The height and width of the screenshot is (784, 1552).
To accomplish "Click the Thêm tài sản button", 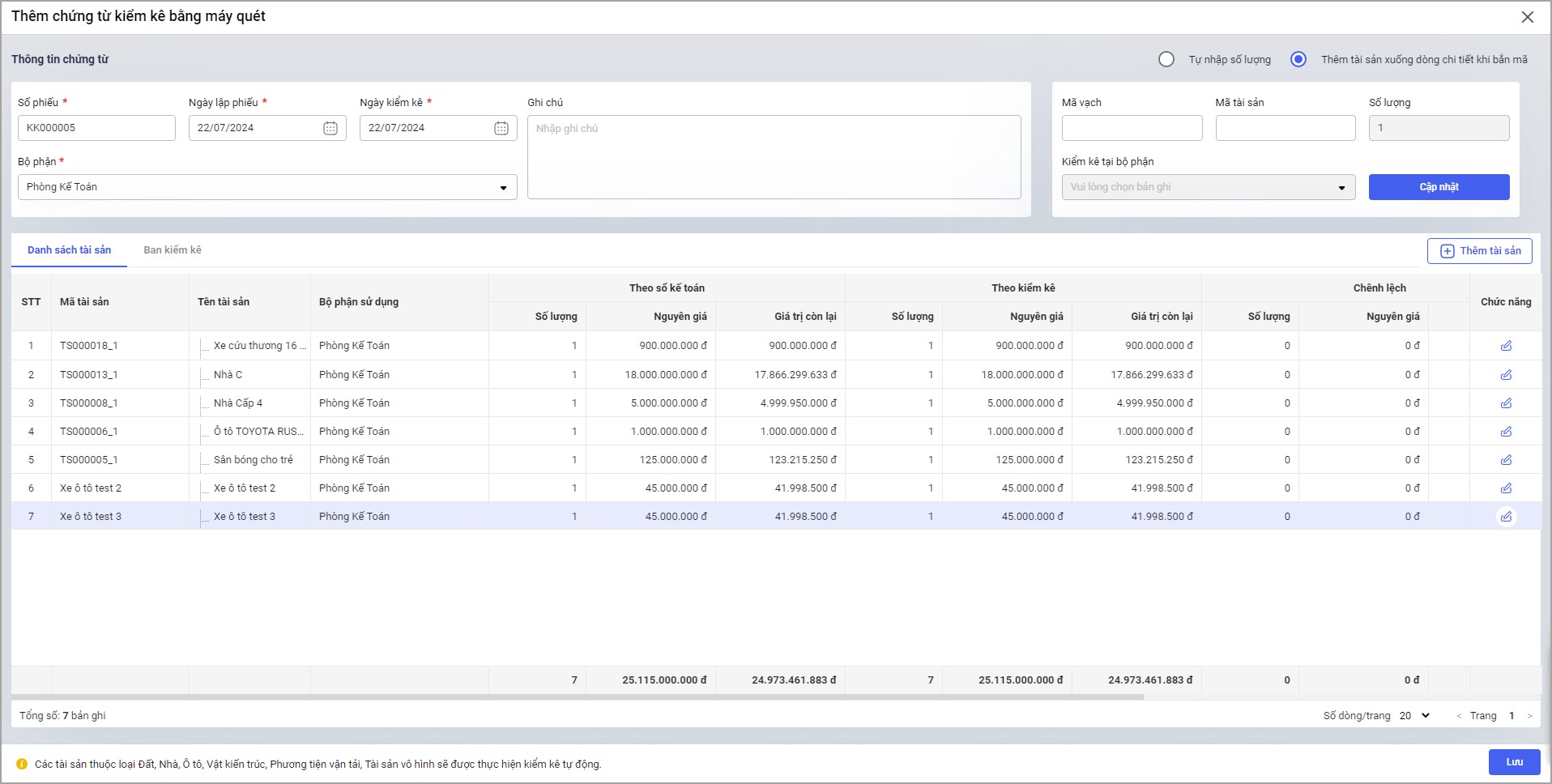I will 1479,251.
